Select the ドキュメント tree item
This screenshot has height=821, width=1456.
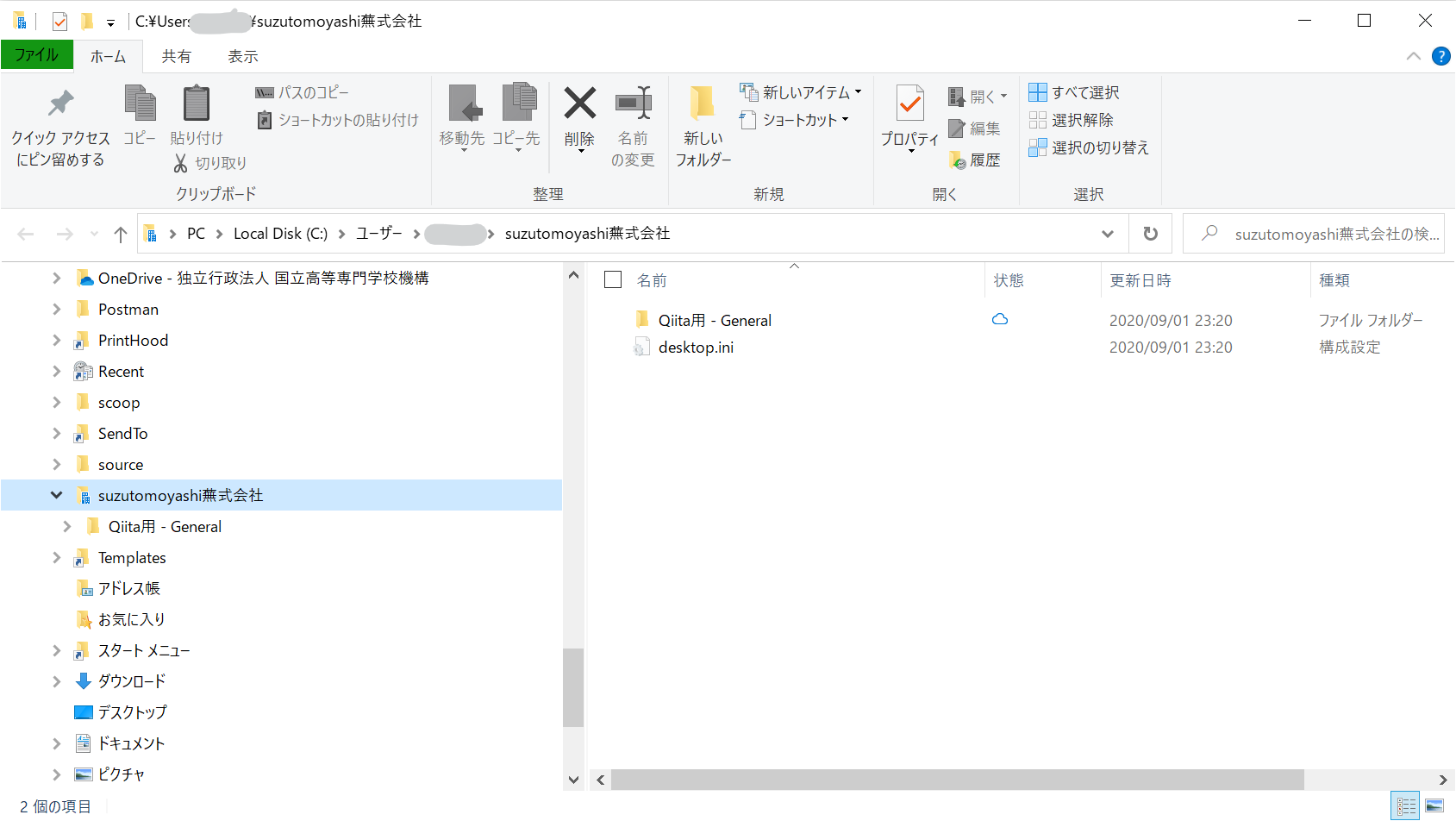coord(131,743)
